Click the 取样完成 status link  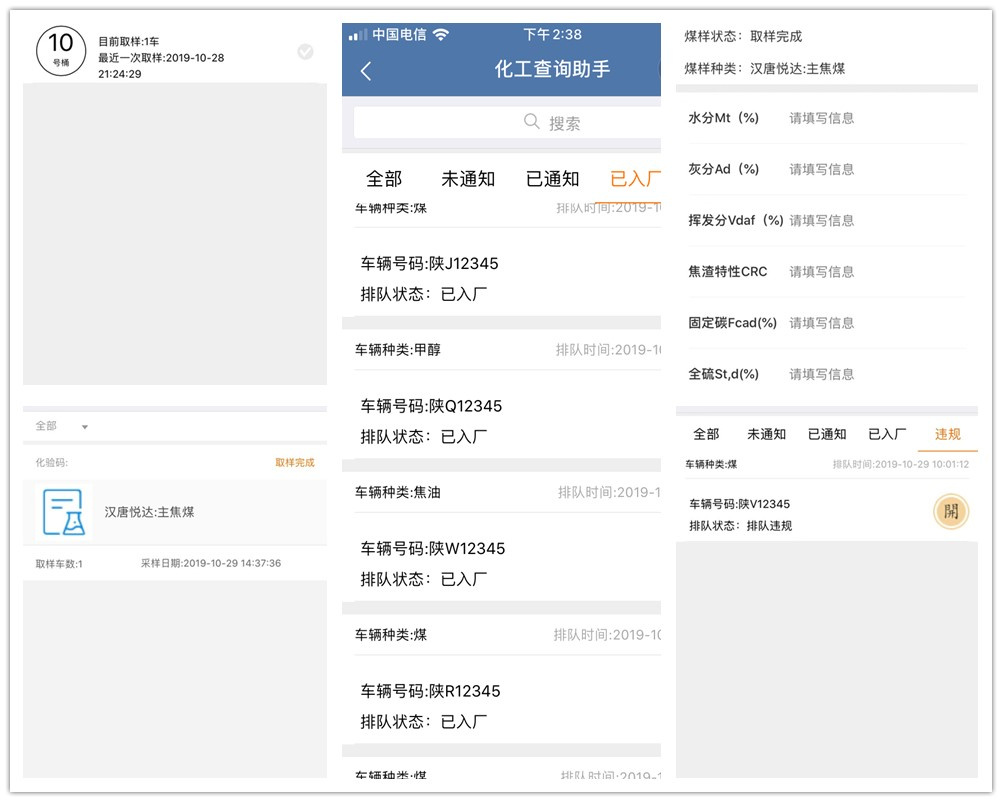294,463
